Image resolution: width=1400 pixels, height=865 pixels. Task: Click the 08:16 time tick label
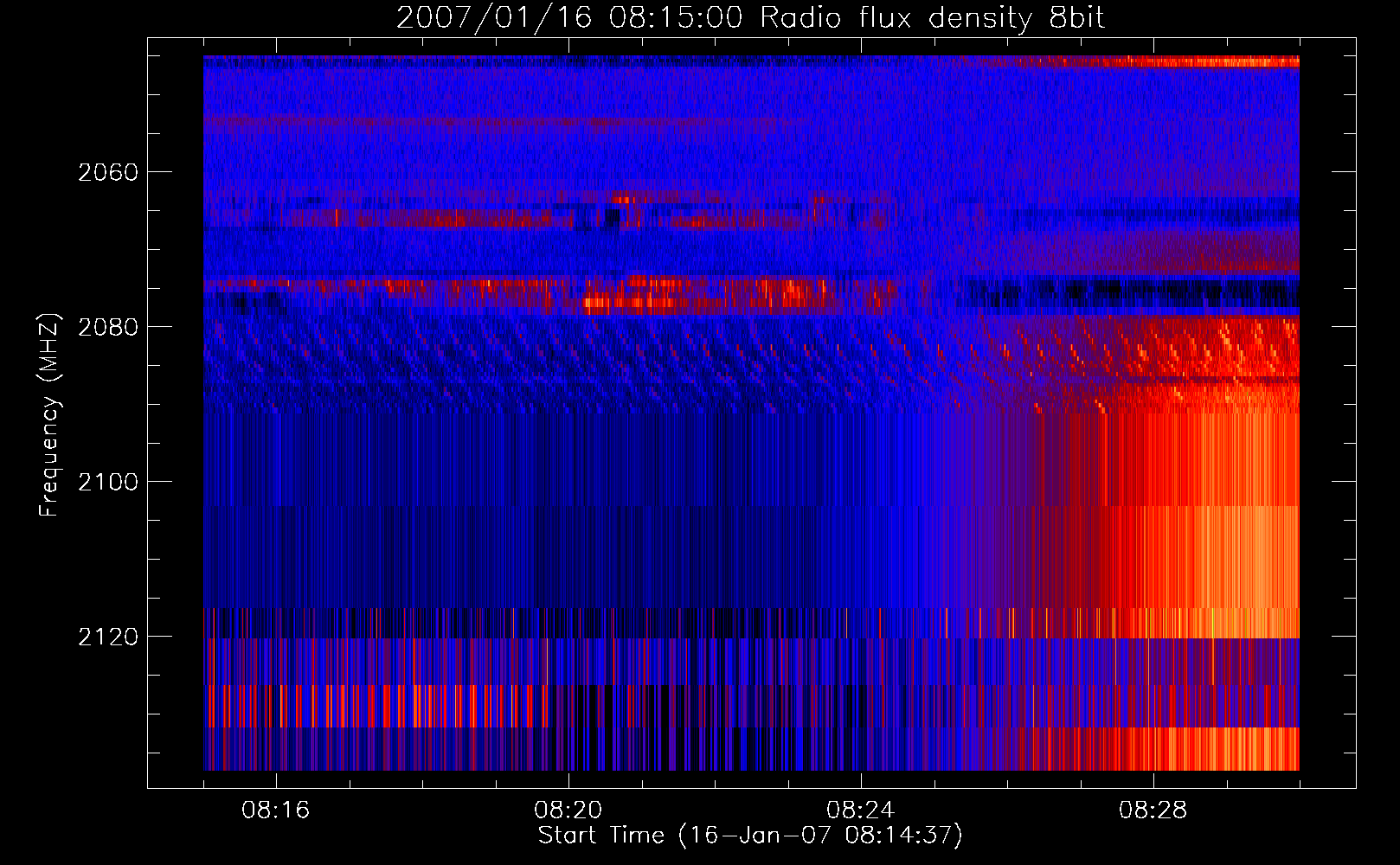(x=276, y=811)
